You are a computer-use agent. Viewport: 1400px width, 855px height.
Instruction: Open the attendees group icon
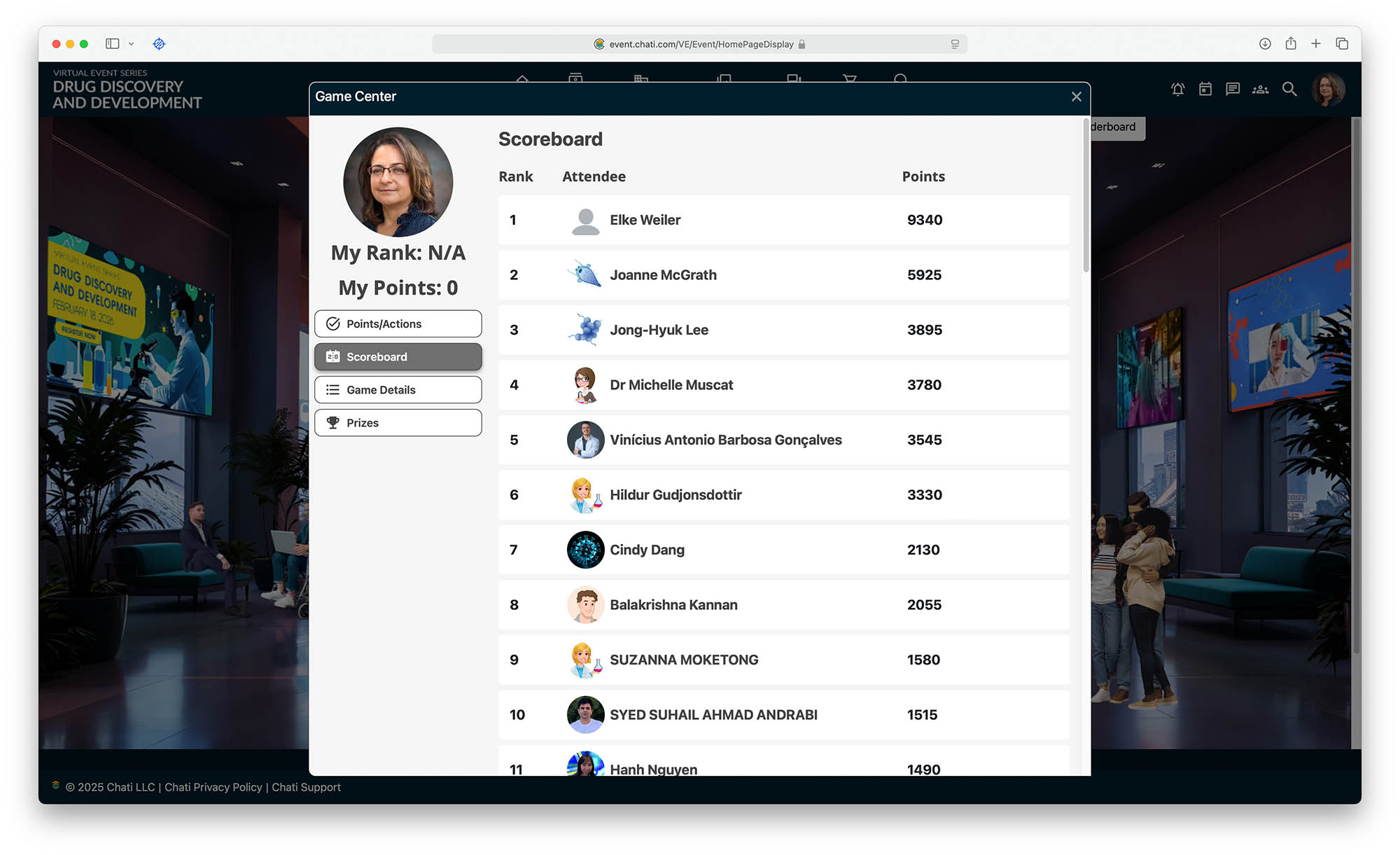[1260, 90]
